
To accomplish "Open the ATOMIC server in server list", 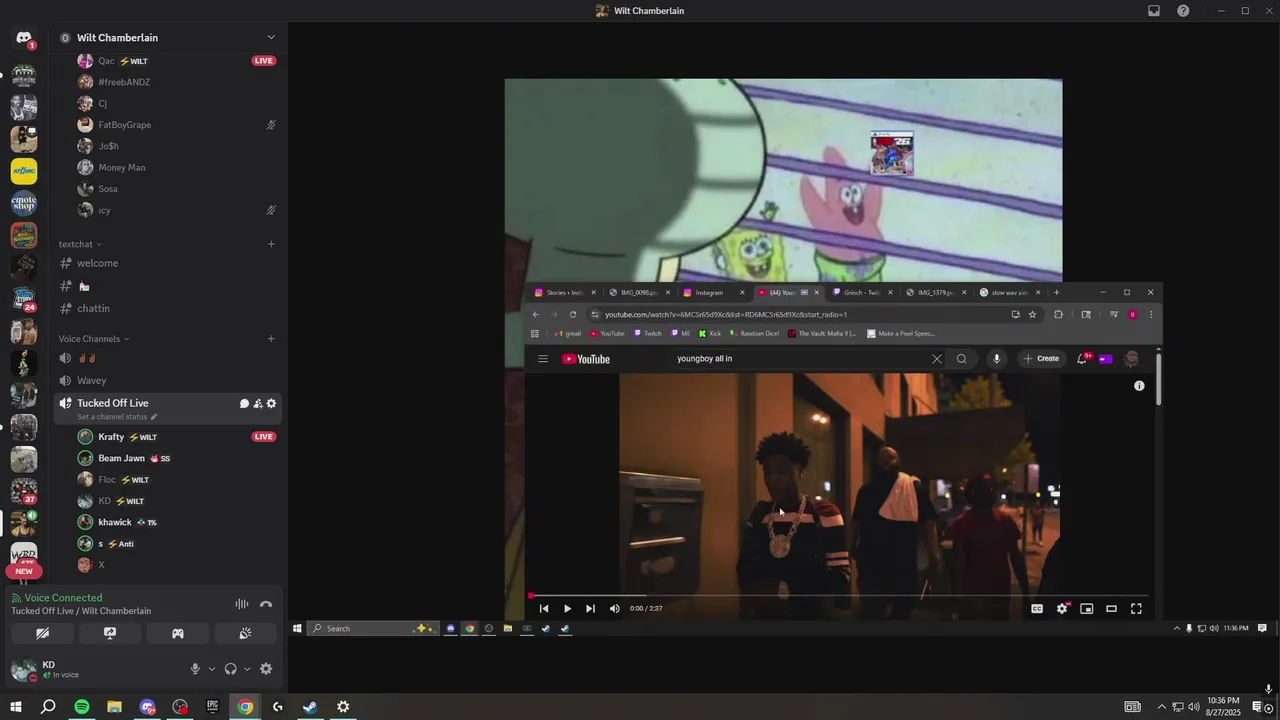I will point(24,171).
